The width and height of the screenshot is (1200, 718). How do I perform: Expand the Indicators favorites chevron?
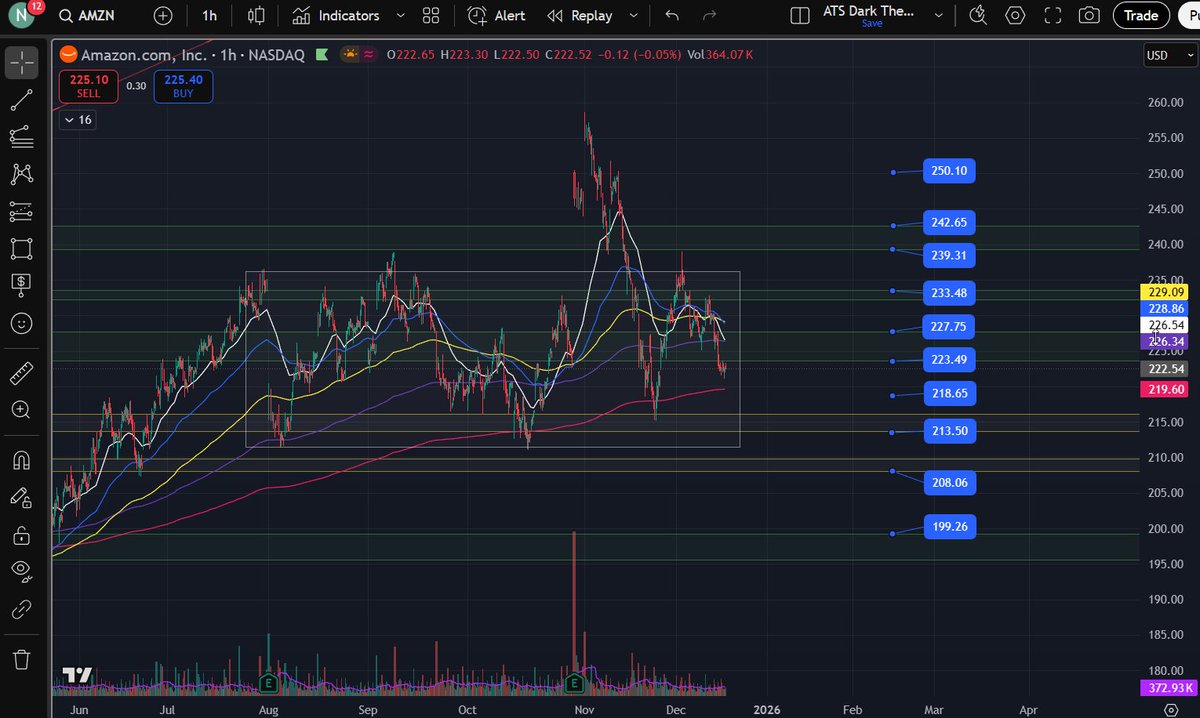tap(400, 16)
